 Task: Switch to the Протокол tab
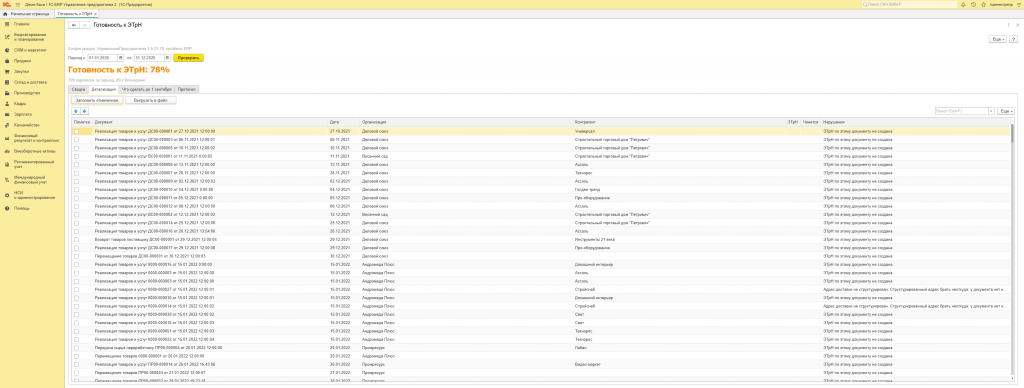186,88
